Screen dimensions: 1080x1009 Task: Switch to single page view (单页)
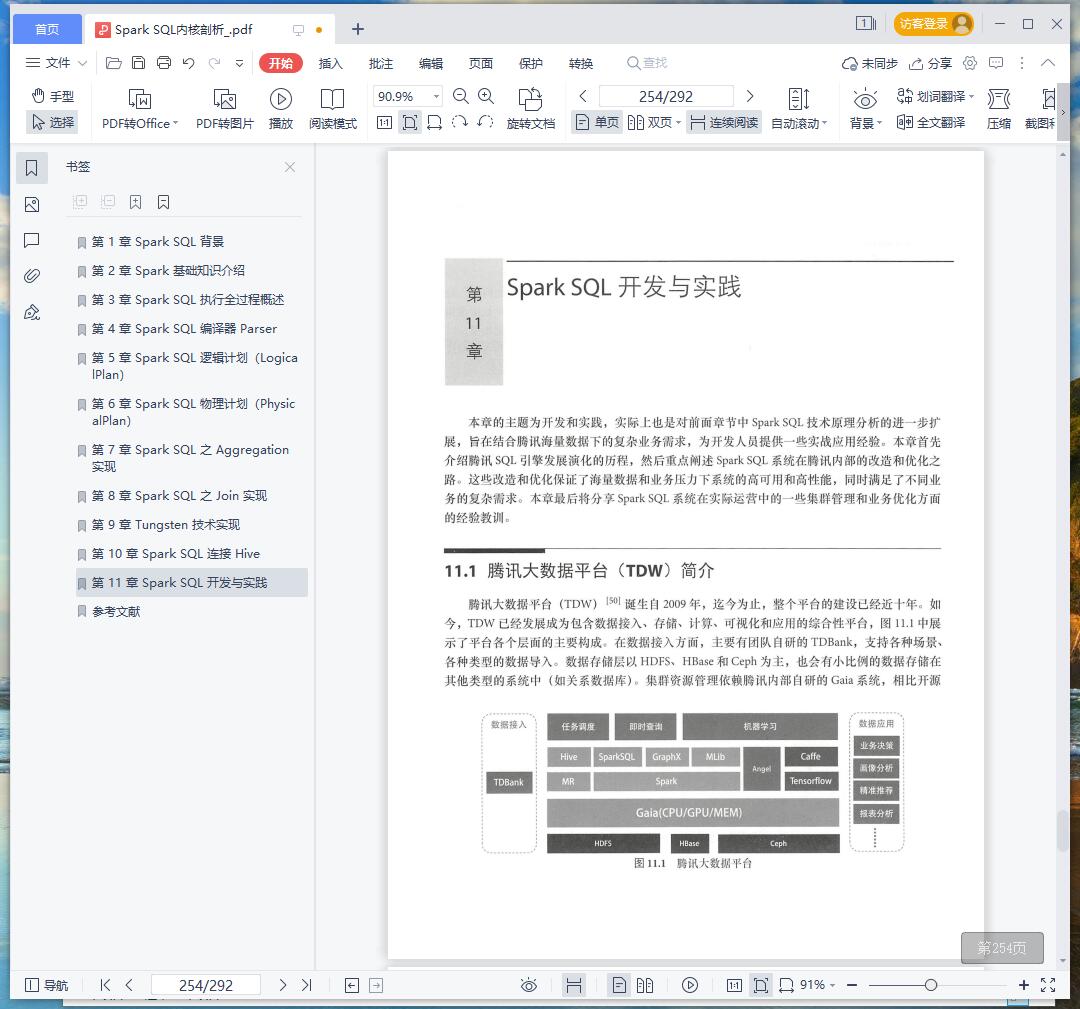(x=597, y=123)
